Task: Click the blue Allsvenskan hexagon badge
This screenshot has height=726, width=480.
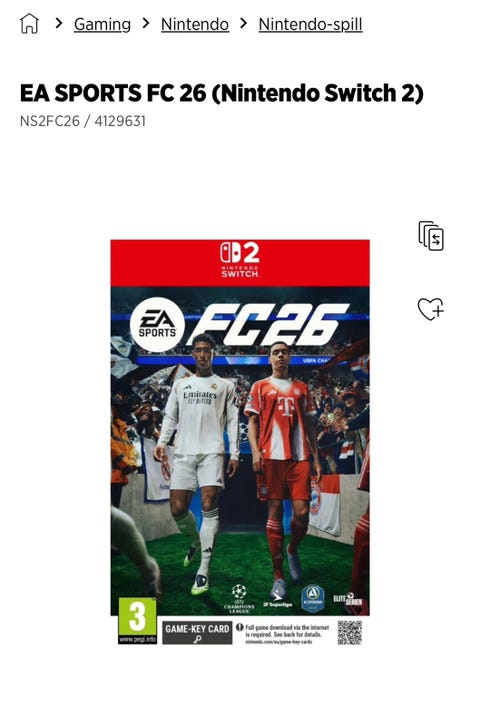Action: pos(312,598)
